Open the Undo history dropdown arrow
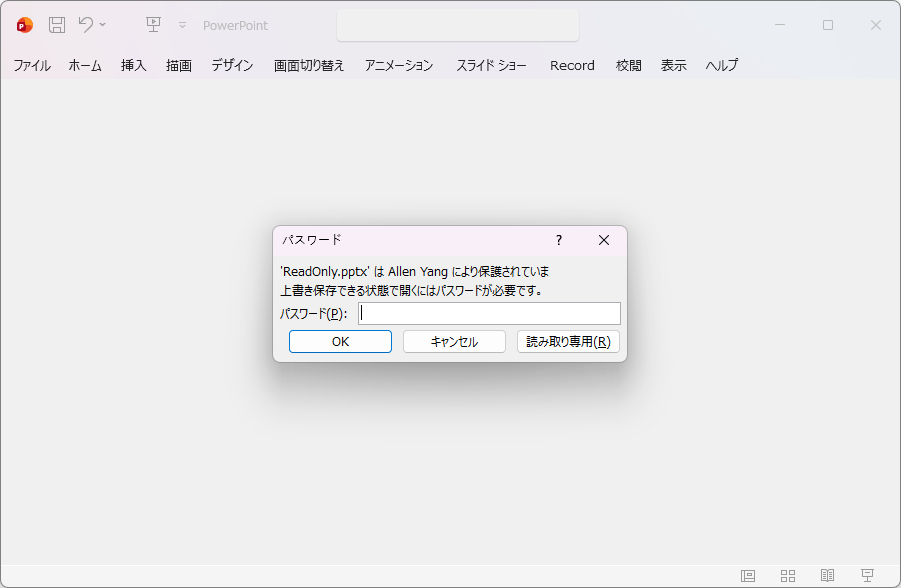The image size is (901, 588). click(102, 25)
